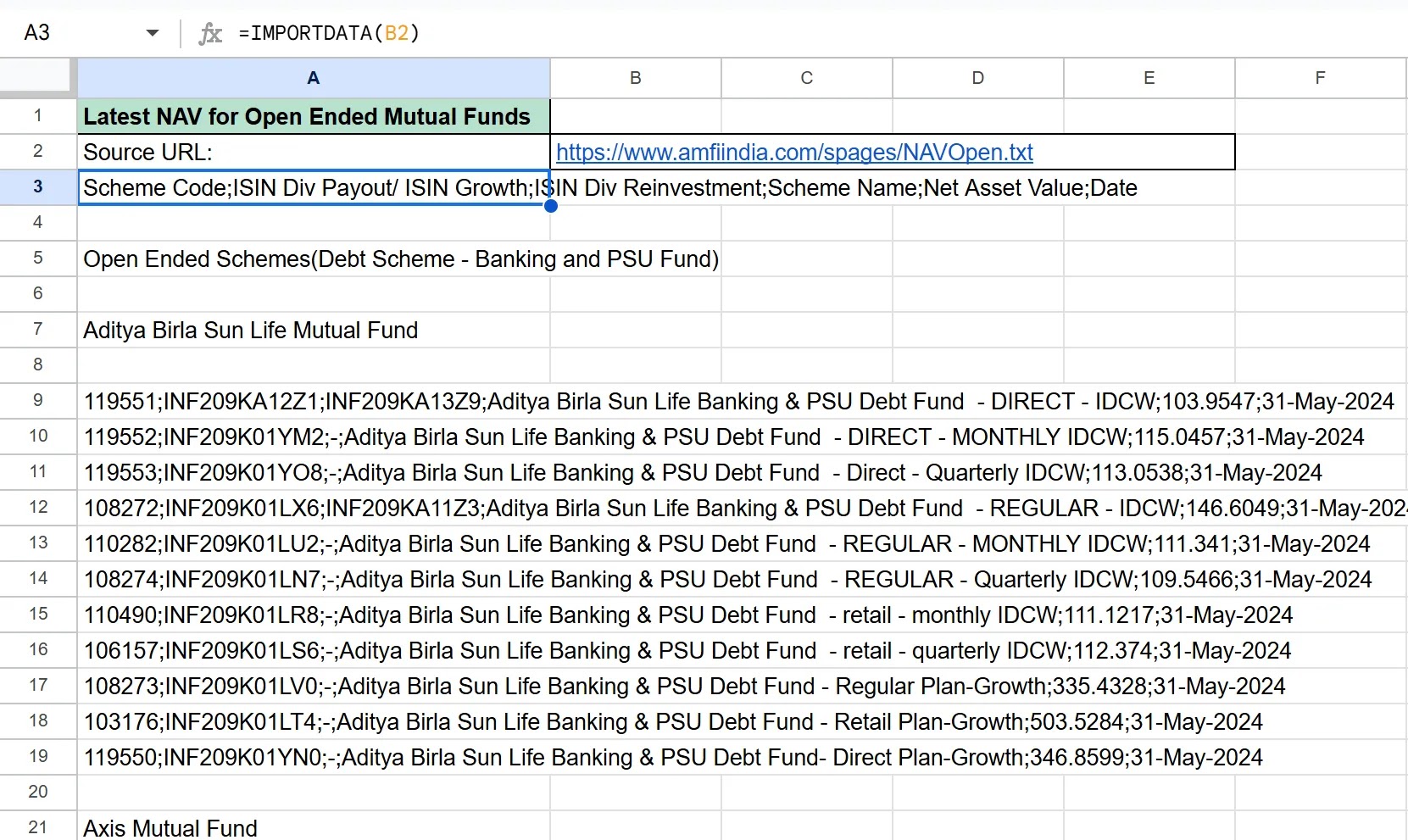Select column B header
The width and height of the screenshot is (1408, 840).
tap(636, 78)
